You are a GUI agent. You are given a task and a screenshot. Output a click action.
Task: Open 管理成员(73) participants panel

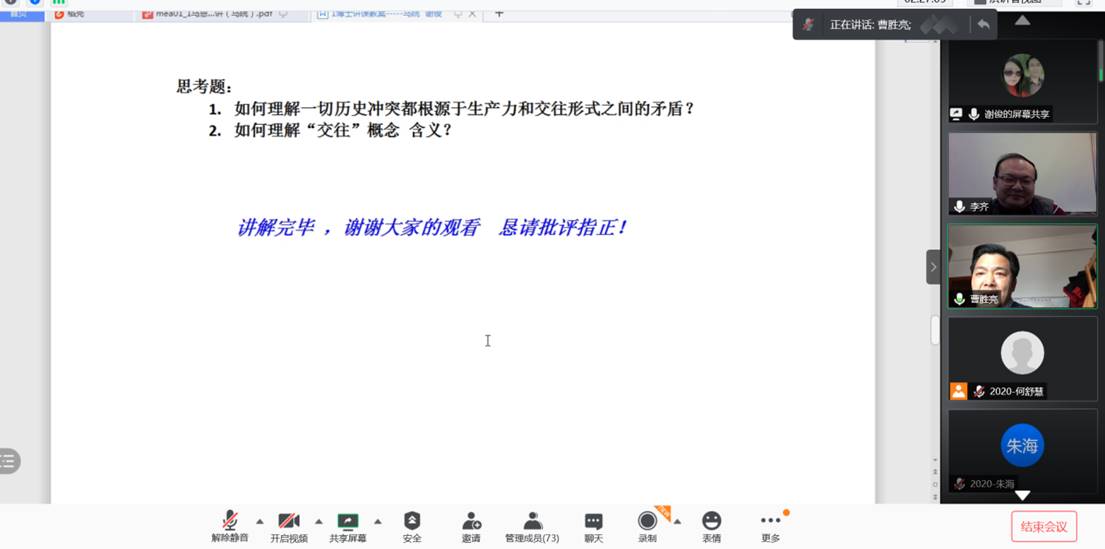pyautogui.click(x=532, y=525)
